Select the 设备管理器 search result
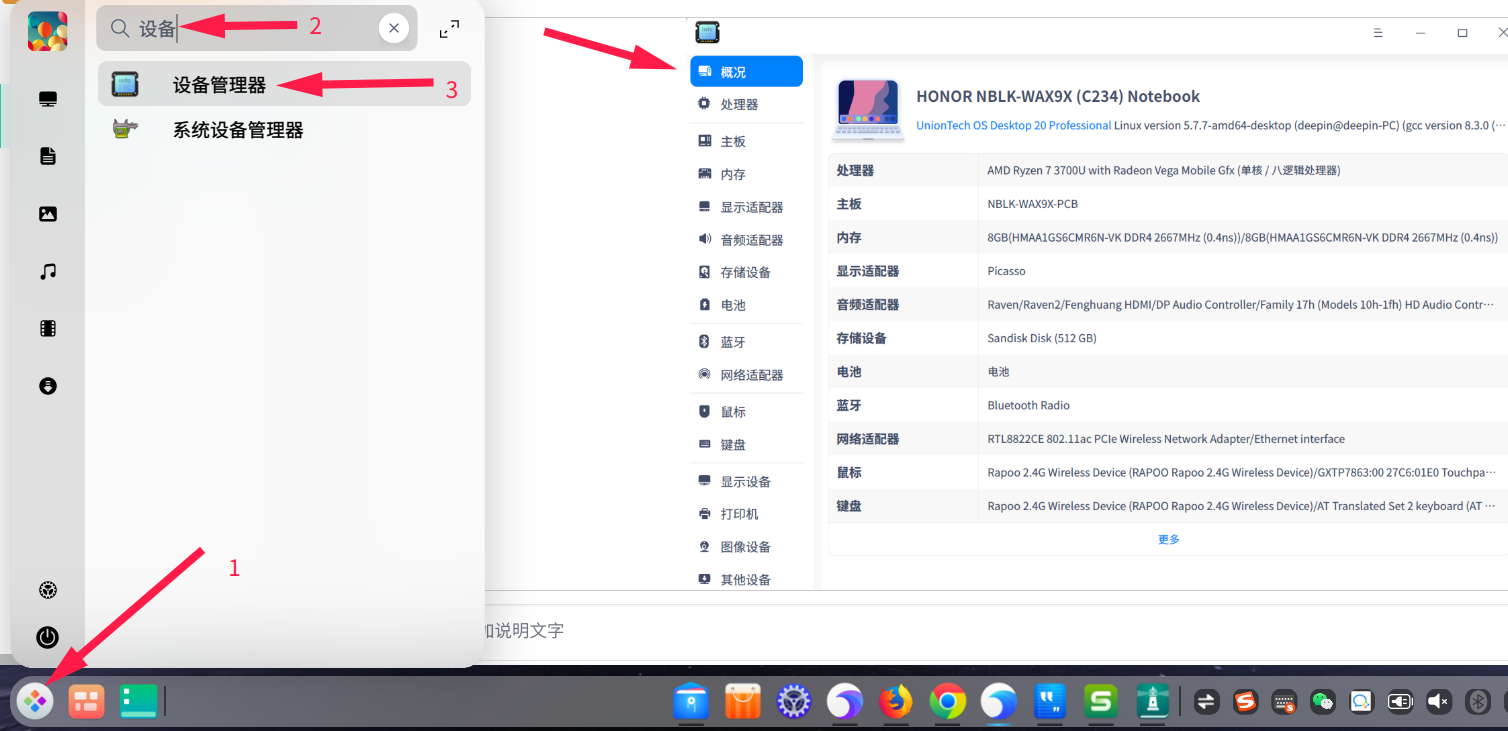This screenshot has height=731, width=1508. click(x=284, y=84)
